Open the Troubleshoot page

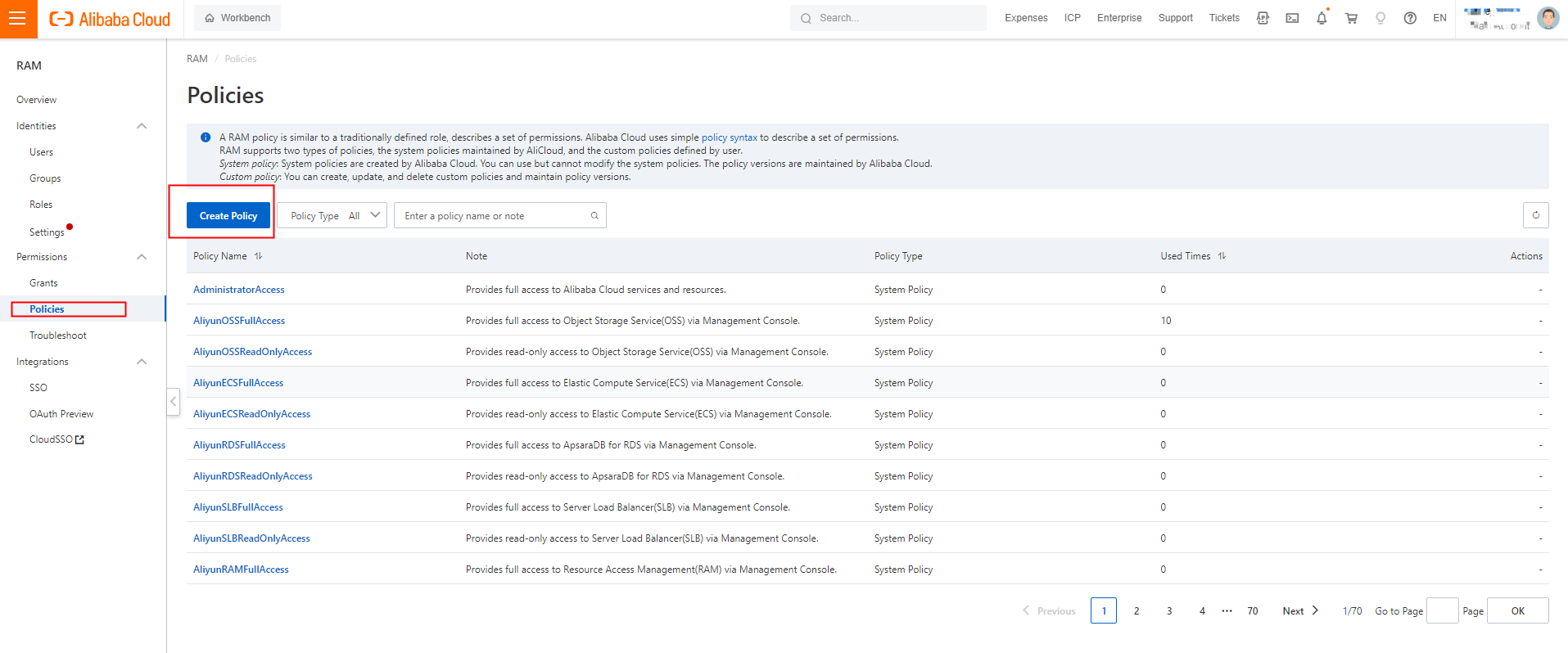click(58, 336)
